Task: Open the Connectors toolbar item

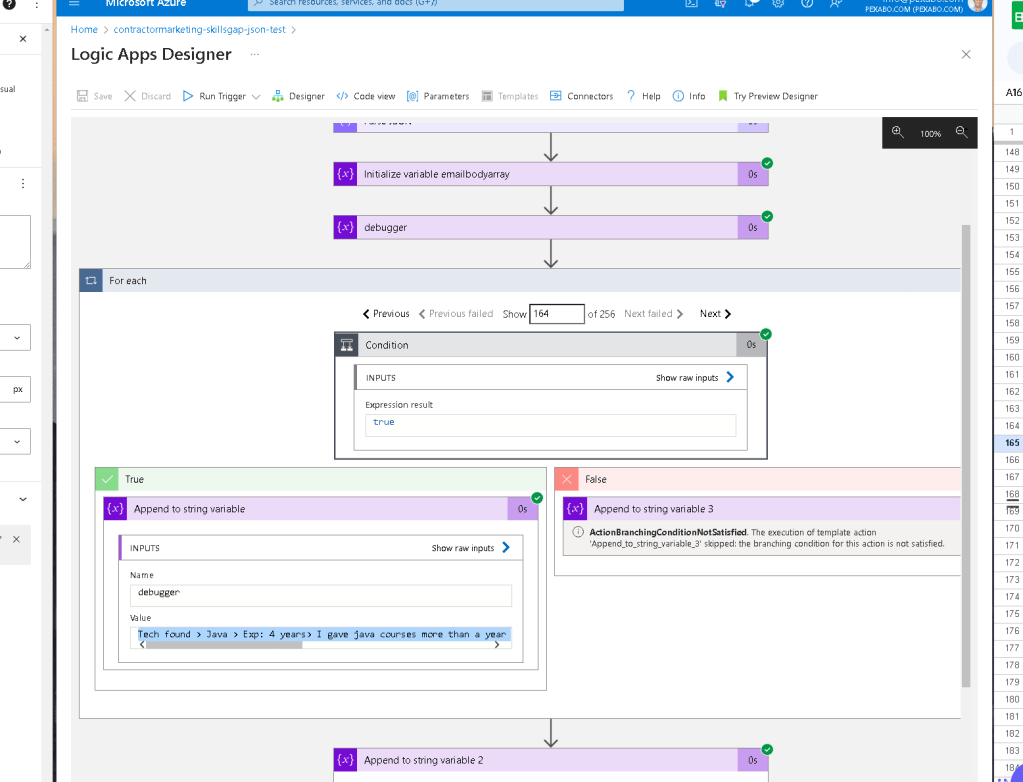Action: (x=581, y=96)
